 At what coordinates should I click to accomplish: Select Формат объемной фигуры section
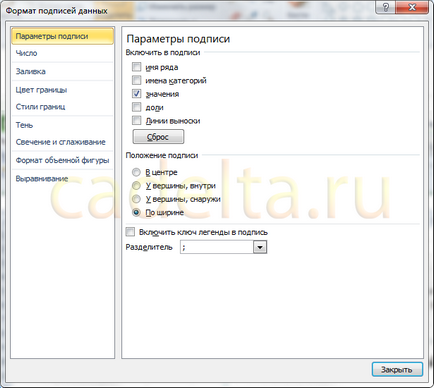(x=62, y=160)
